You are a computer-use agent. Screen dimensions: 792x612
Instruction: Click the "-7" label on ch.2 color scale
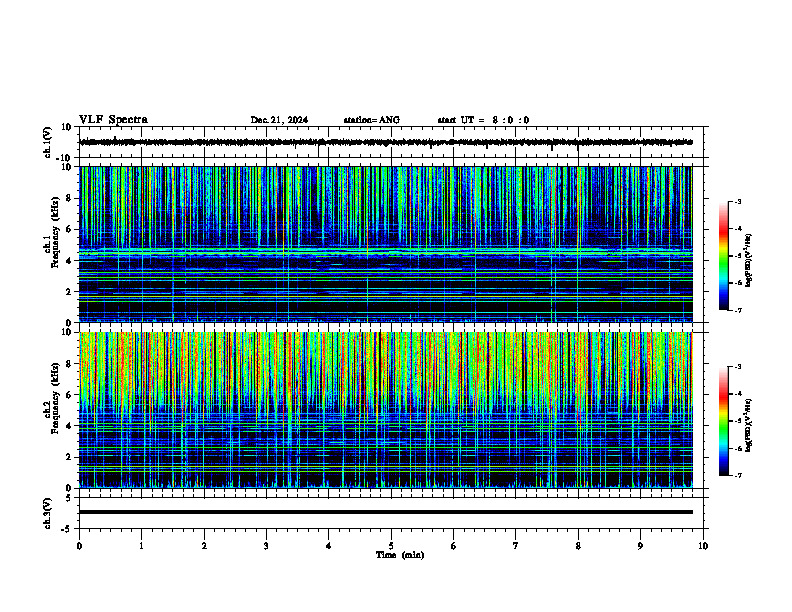(737, 475)
